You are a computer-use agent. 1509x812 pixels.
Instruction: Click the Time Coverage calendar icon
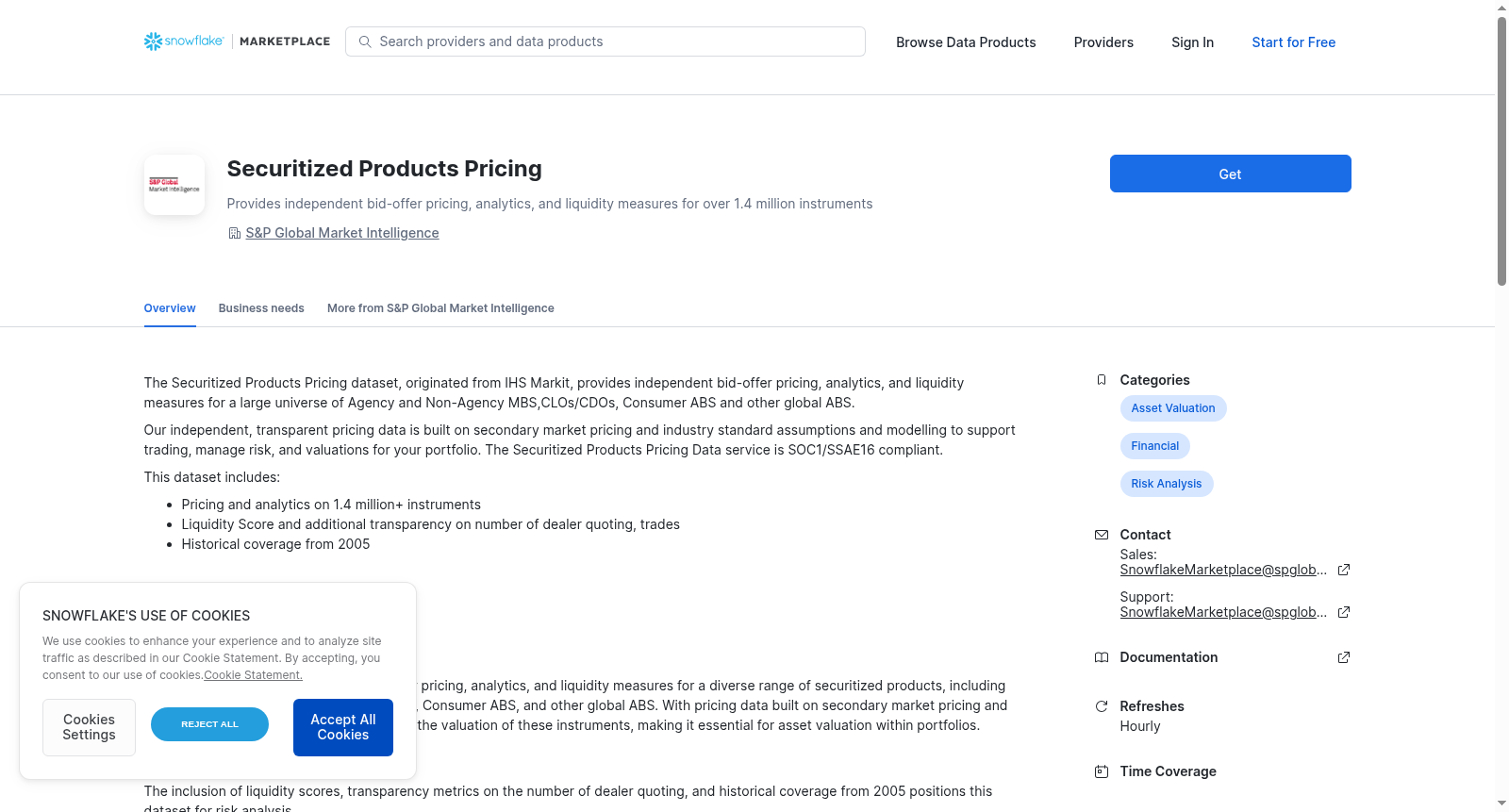(x=1102, y=771)
